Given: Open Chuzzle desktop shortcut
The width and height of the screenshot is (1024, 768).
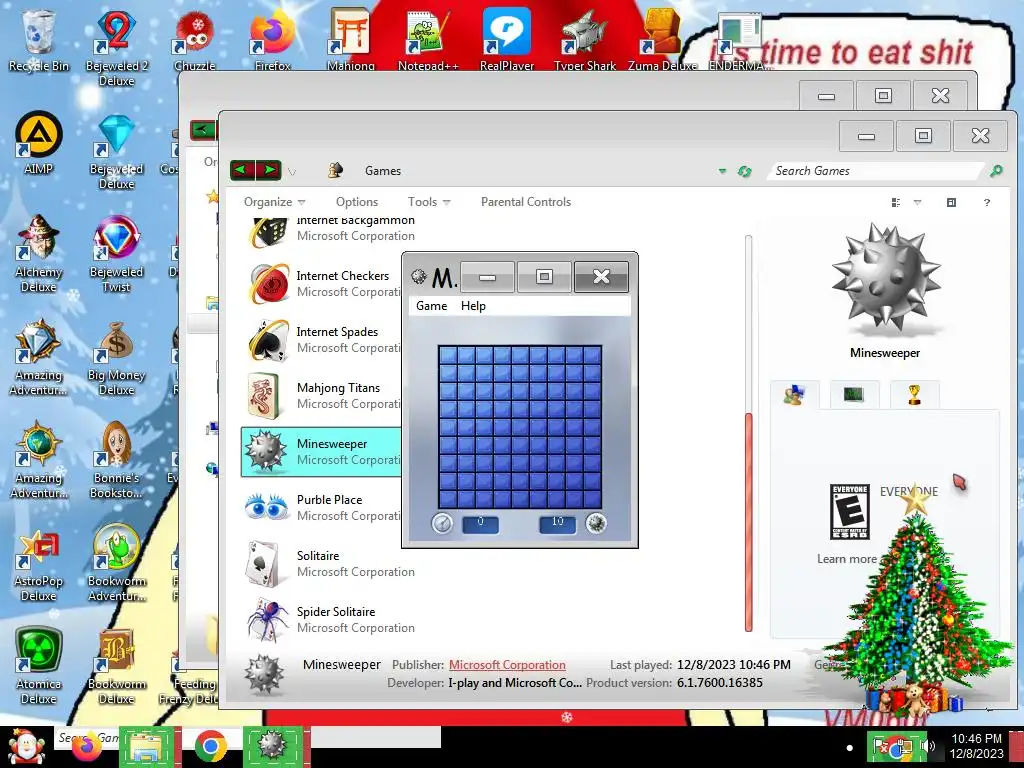Looking at the screenshot, I should pos(194,40).
